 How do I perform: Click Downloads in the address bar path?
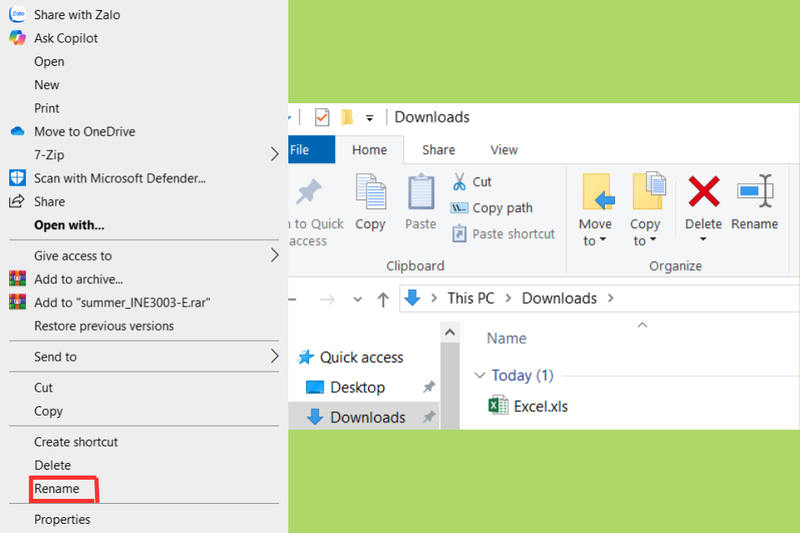(559, 298)
